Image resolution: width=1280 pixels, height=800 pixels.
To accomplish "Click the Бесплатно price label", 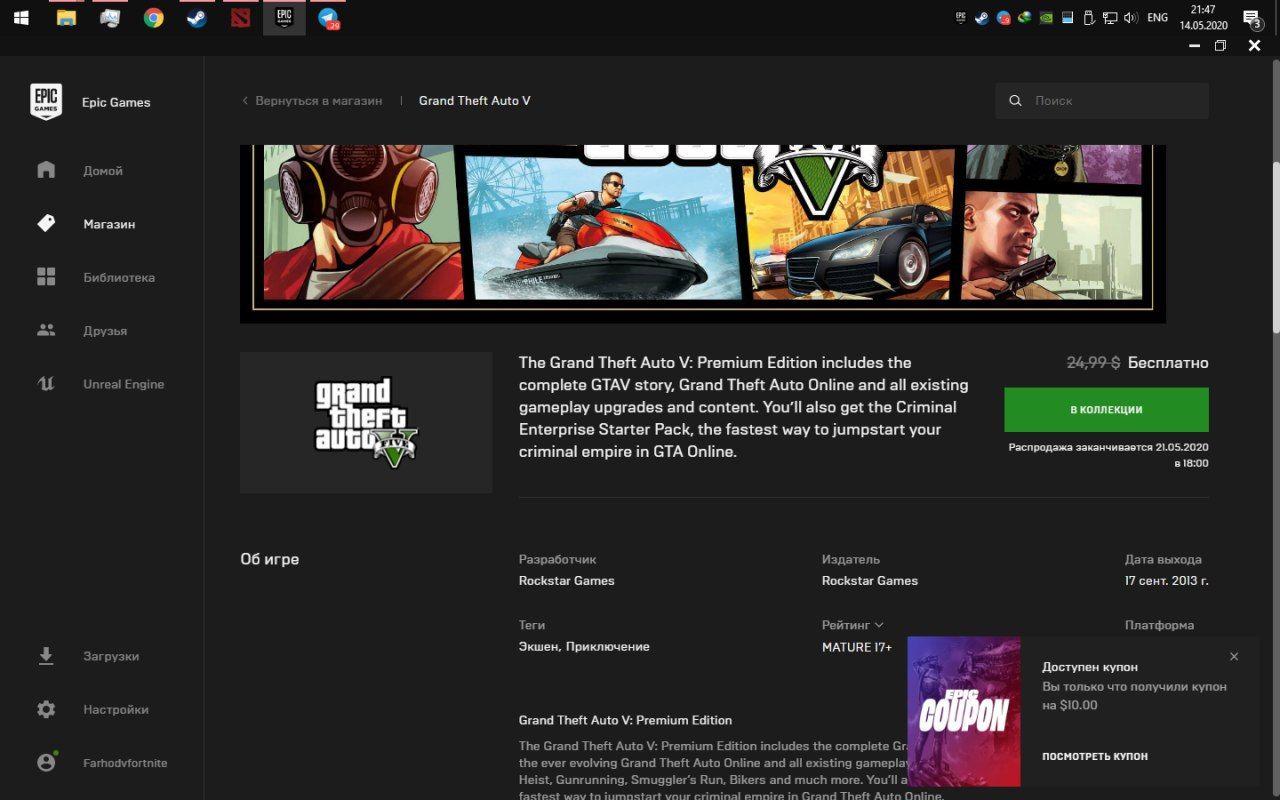I will point(1168,363).
